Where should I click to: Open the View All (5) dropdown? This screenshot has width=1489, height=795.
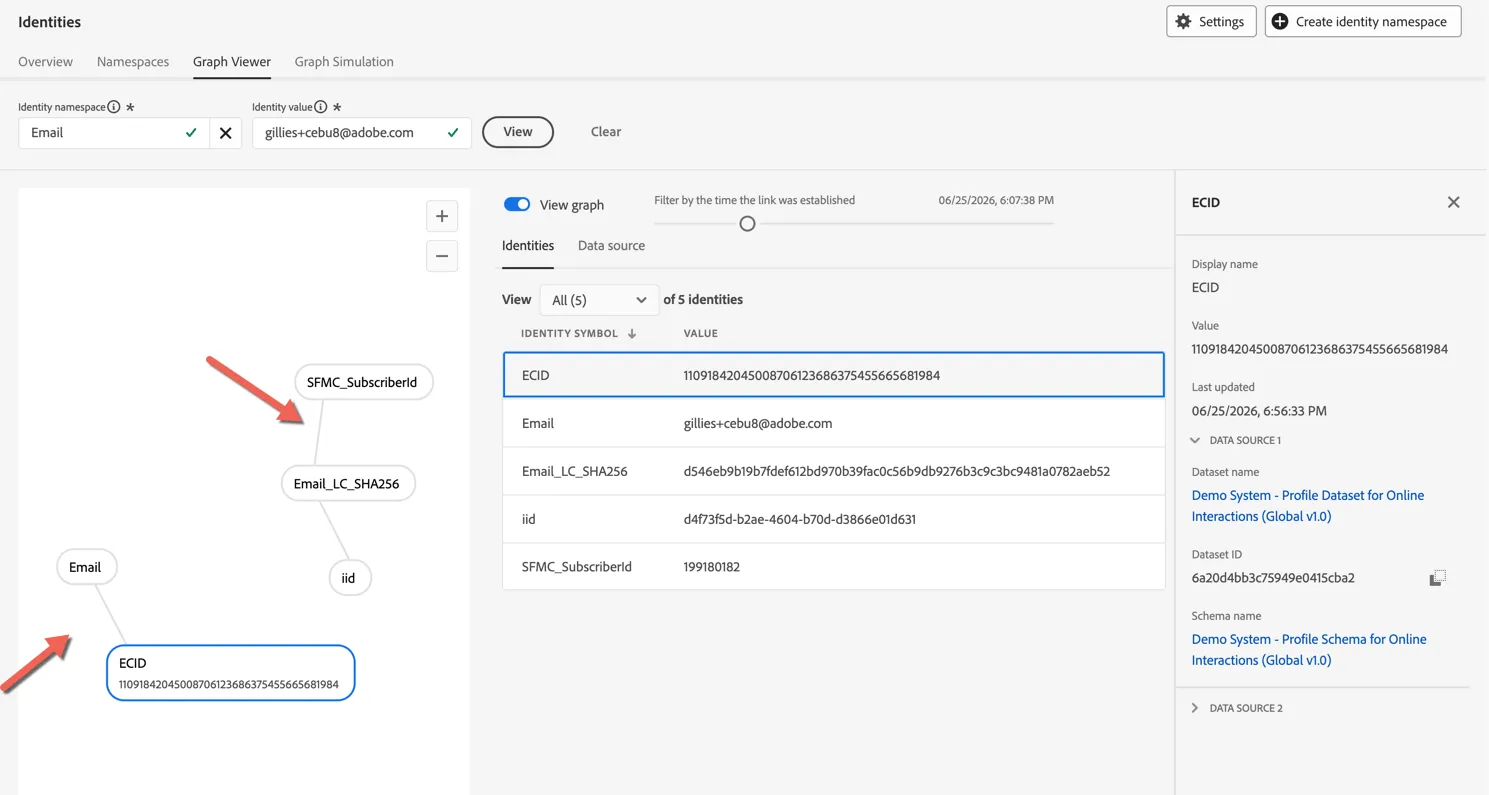tap(598, 300)
